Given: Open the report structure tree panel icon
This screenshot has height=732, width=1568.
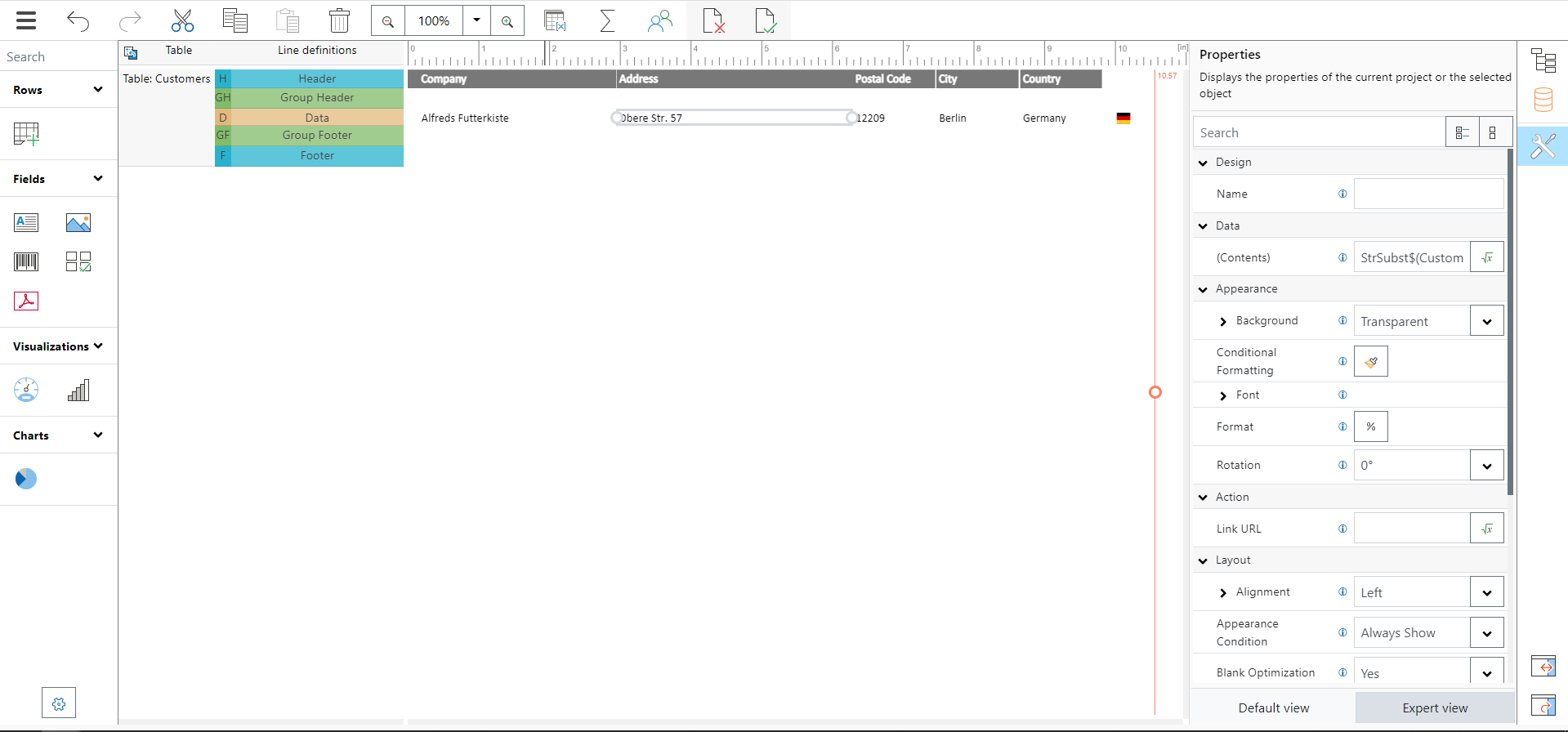Looking at the screenshot, I should [1543, 60].
